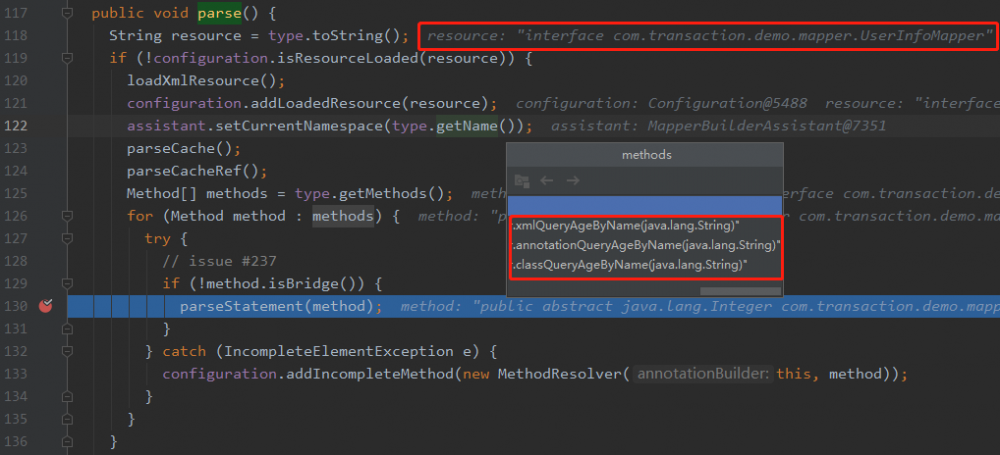
Task: Click "isResourceLoaded" on line 119
Action: pyautogui.click(x=348, y=59)
